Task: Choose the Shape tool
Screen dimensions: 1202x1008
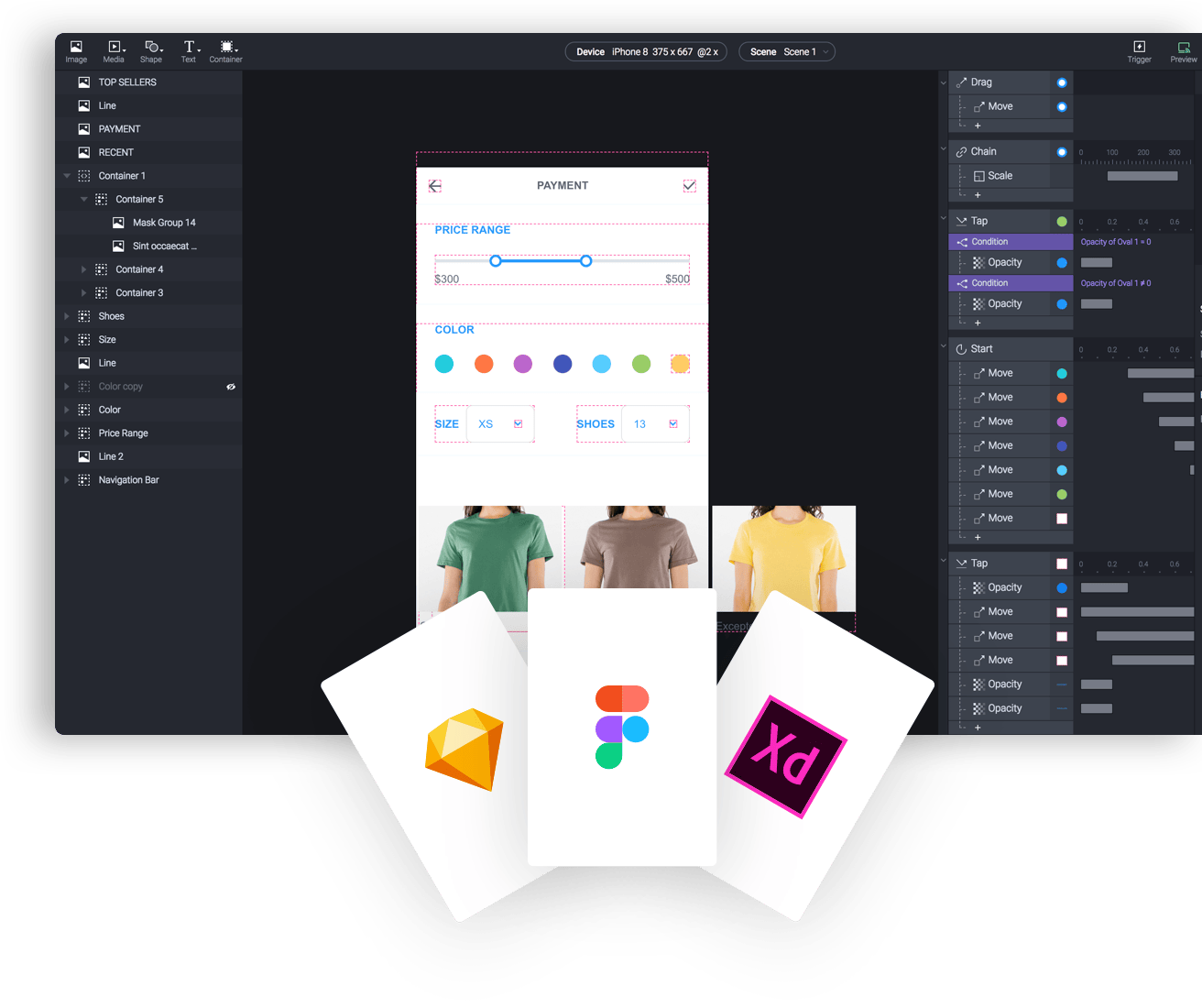Action: 151,51
